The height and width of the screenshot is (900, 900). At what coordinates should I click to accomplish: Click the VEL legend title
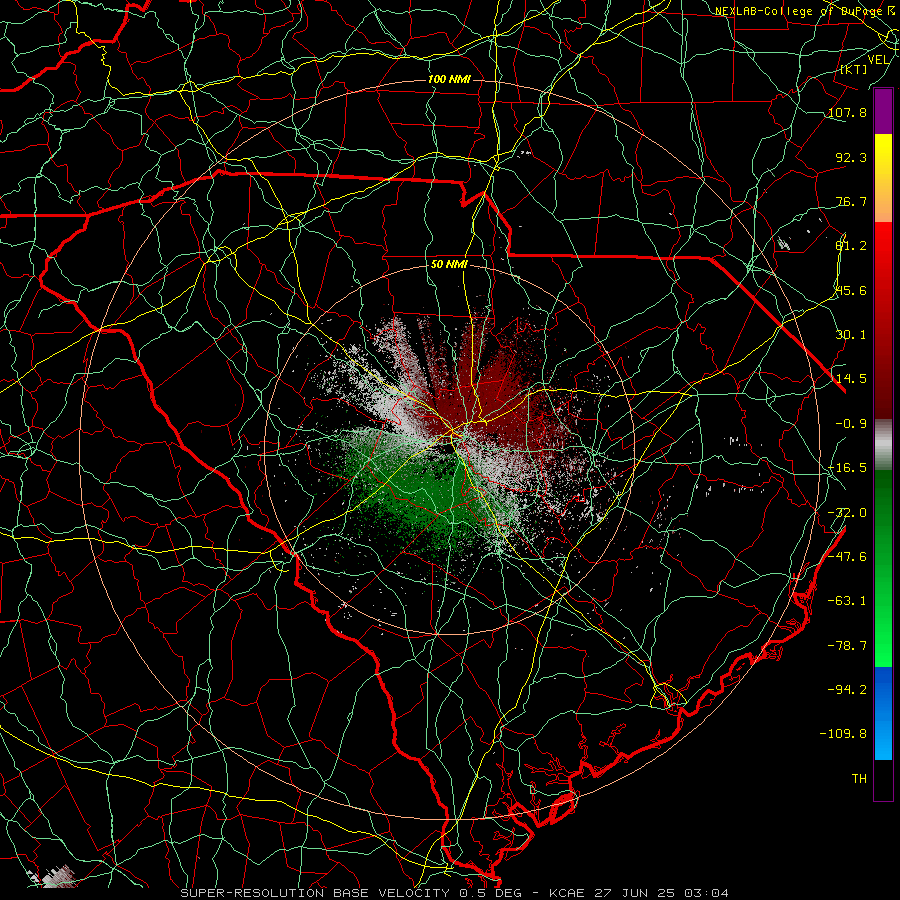[x=878, y=60]
